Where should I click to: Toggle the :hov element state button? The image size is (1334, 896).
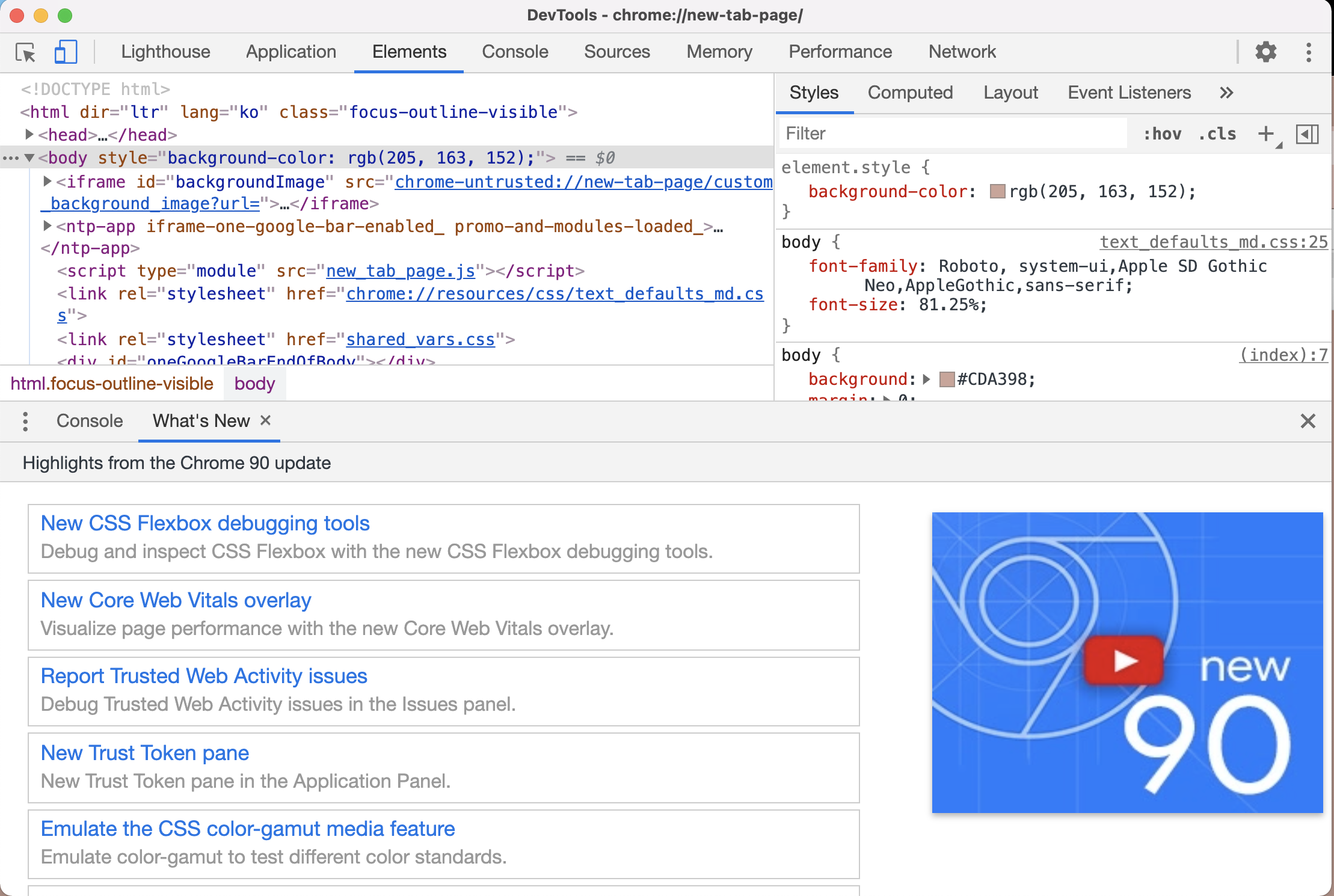1162,133
